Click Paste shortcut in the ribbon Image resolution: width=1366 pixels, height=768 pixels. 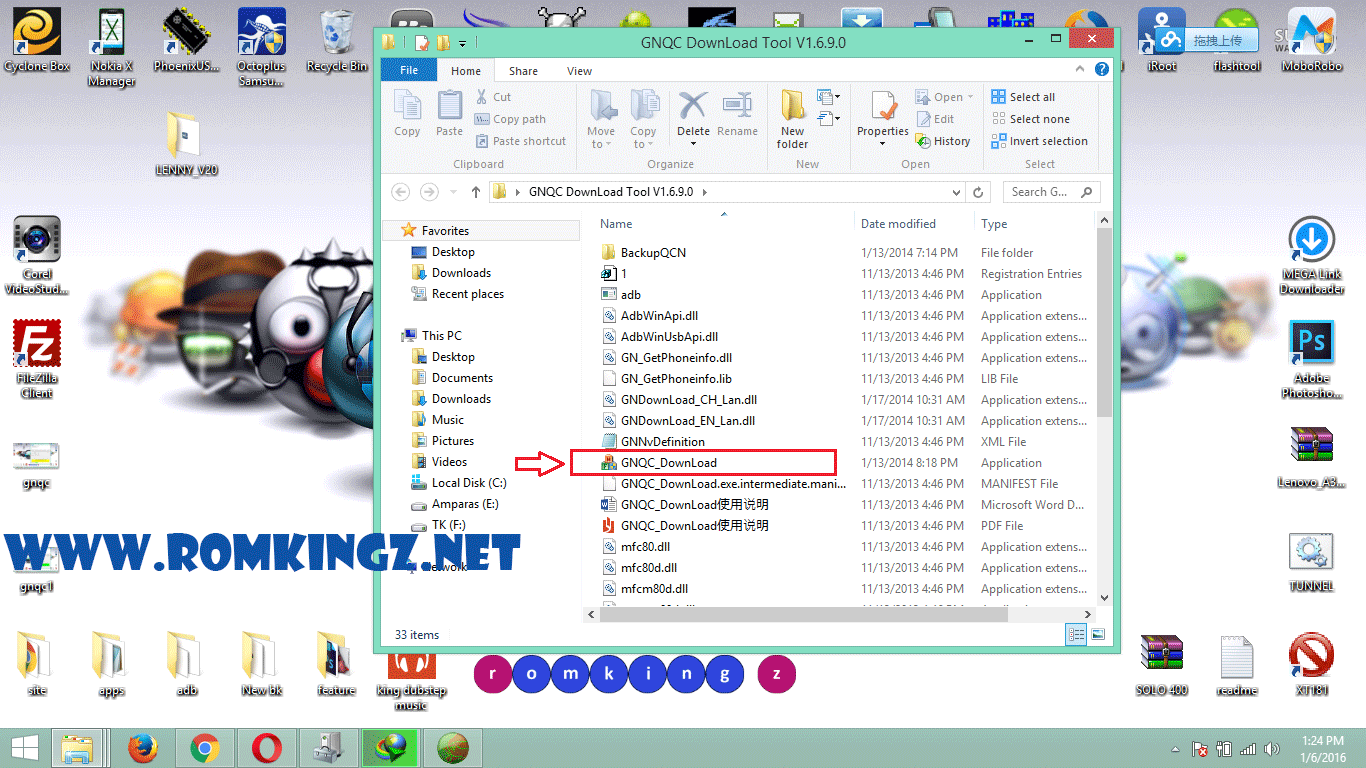point(521,141)
